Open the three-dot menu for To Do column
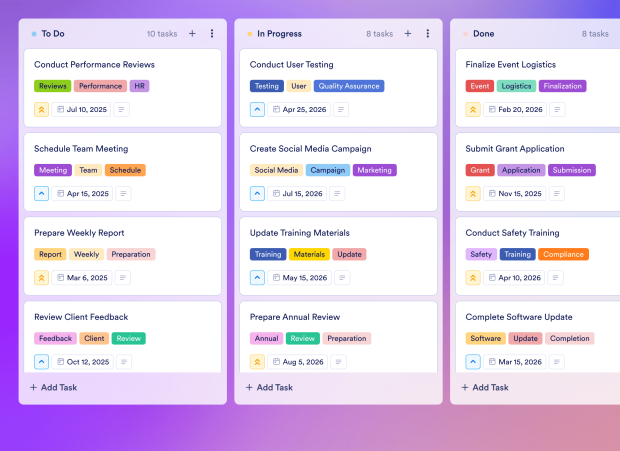This screenshot has height=451, width=620. (212, 33)
